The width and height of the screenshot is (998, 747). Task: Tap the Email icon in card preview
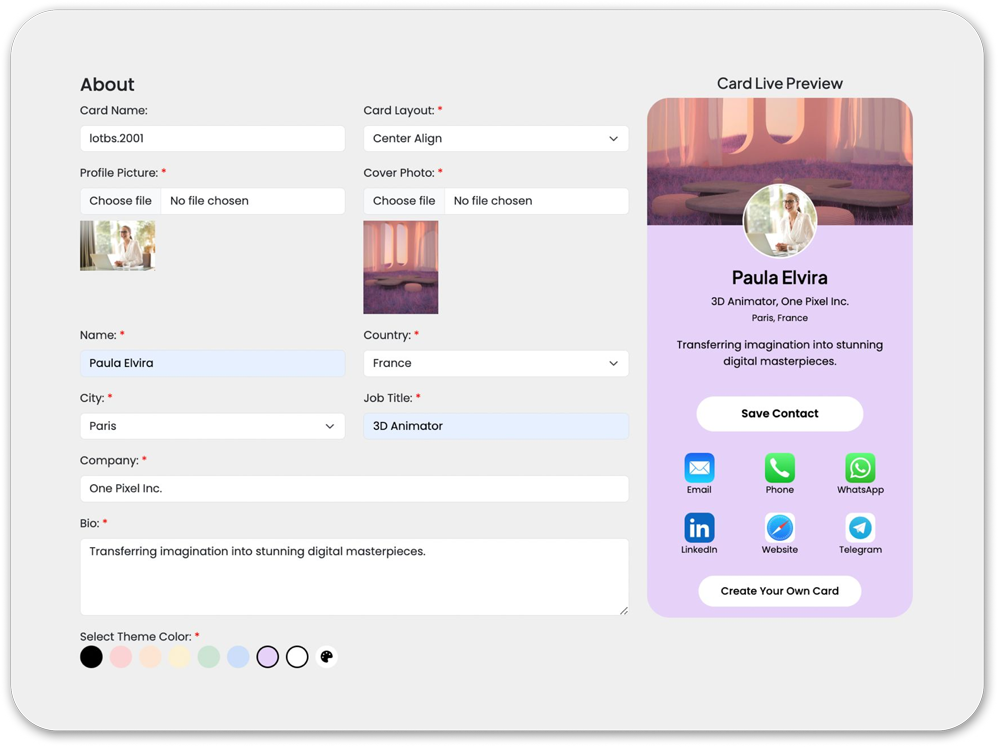699,468
